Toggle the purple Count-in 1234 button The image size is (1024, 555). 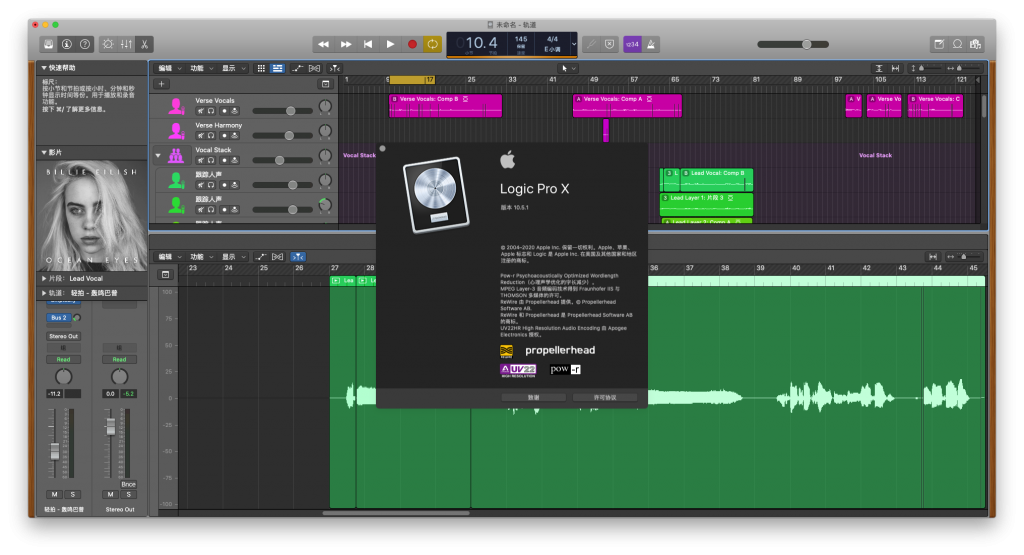pos(632,44)
